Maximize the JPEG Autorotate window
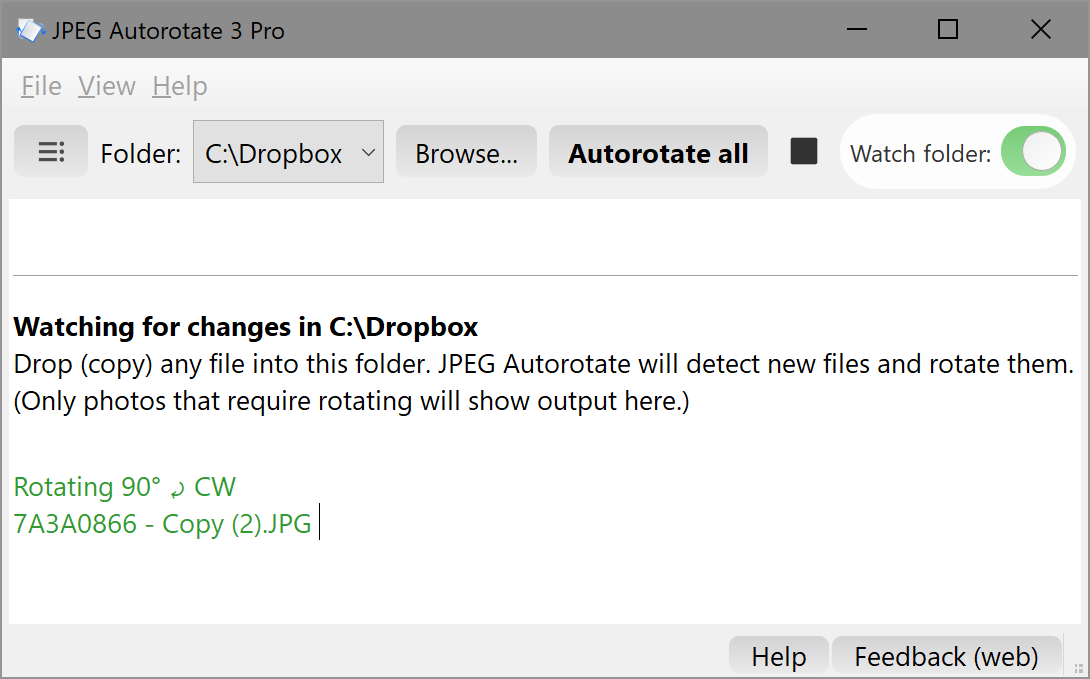Viewport: 1090px width, 679px height. [948, 29]
